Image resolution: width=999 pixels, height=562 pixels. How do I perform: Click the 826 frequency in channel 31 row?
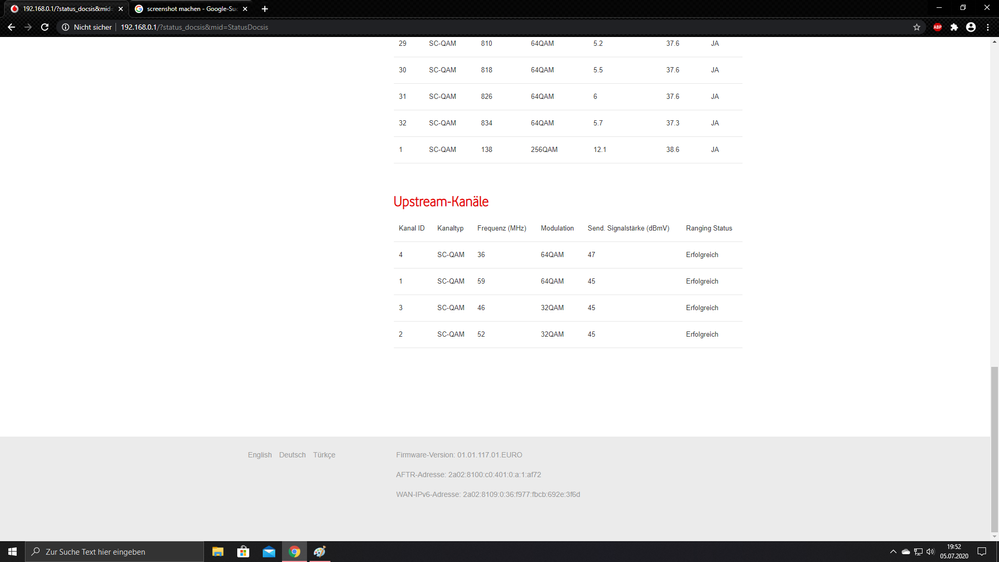[486, 97]
